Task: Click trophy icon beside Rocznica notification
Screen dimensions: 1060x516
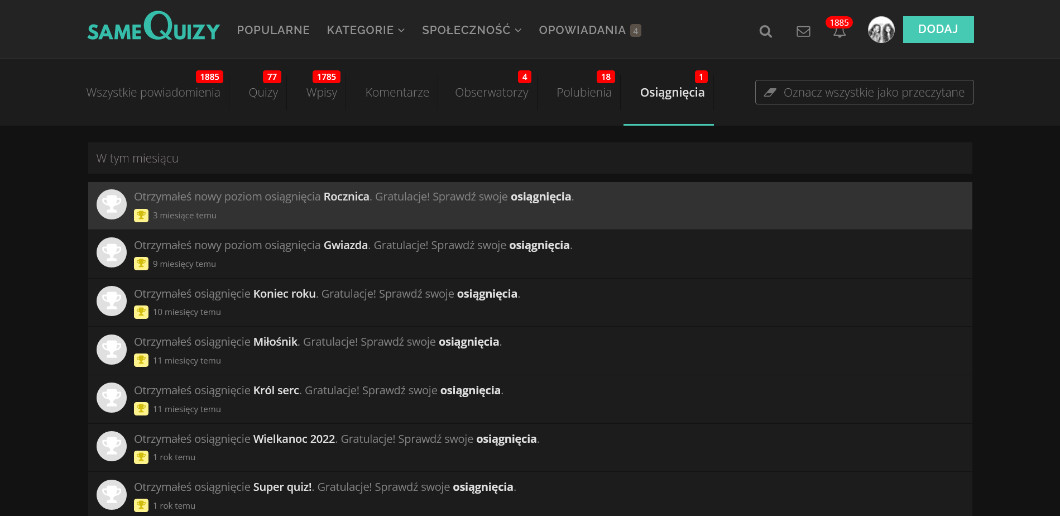Action: pyautogui.click(x=111, y=204)
